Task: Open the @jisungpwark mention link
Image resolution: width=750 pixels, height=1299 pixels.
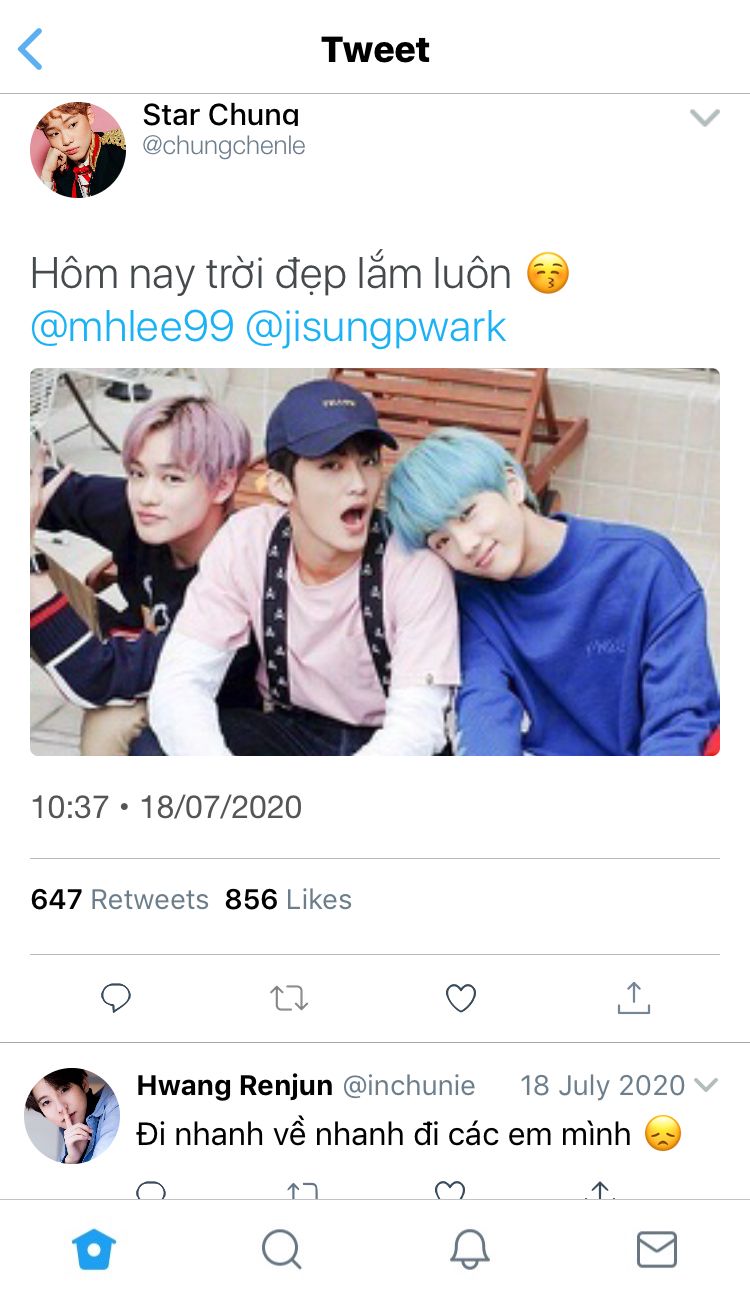Action: [x=376, y=327]
